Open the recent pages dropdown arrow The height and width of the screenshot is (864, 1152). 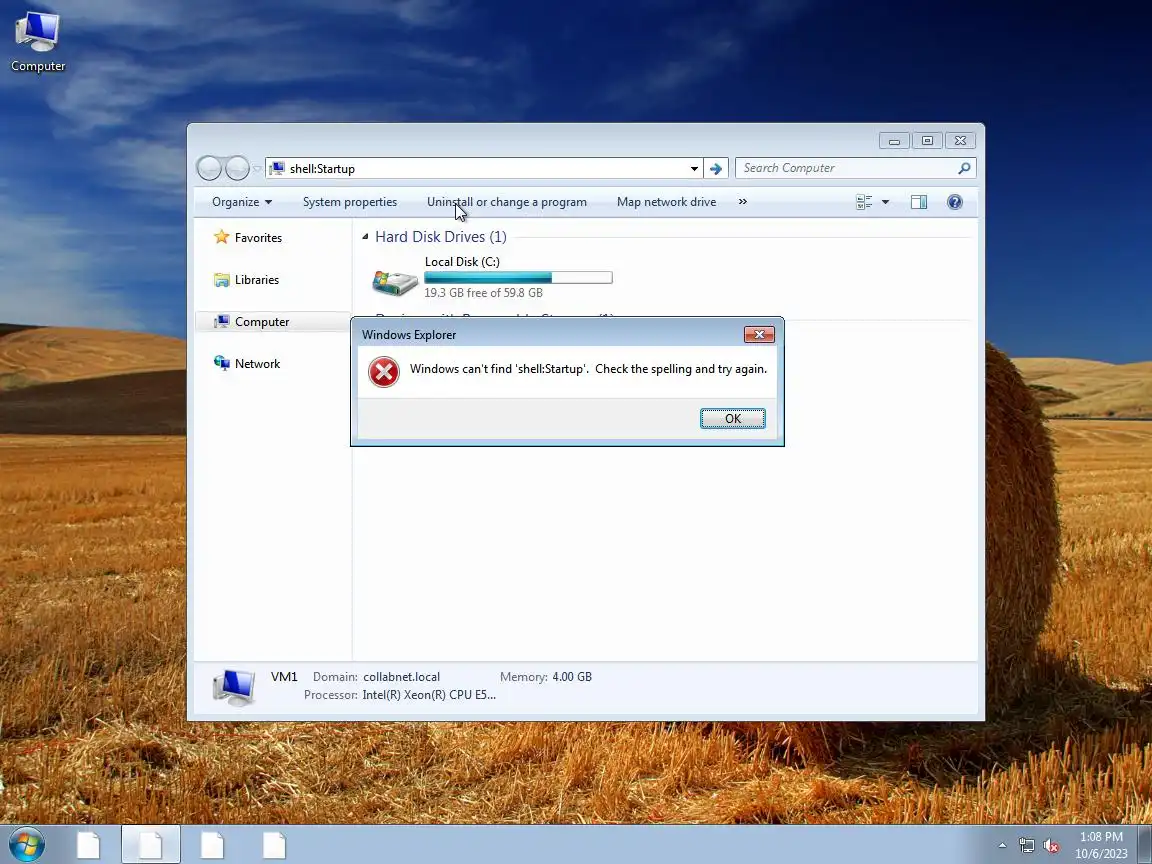(257, 168)
